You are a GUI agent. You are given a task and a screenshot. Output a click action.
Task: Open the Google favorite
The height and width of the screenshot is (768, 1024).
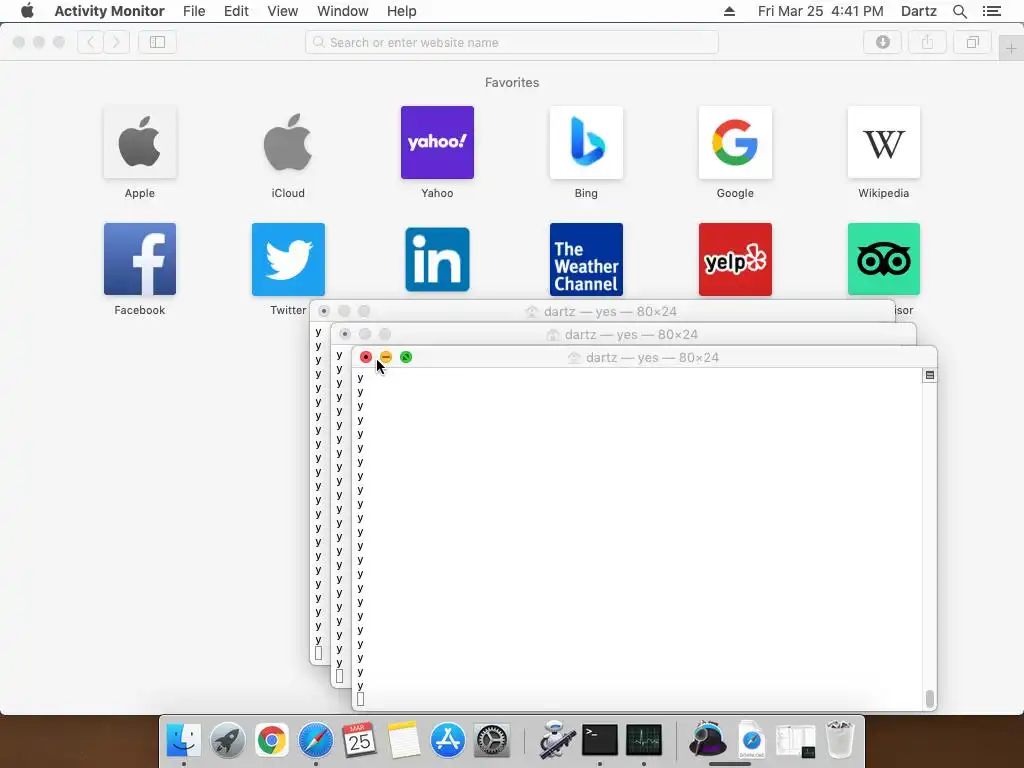click(x=735, y=142)
